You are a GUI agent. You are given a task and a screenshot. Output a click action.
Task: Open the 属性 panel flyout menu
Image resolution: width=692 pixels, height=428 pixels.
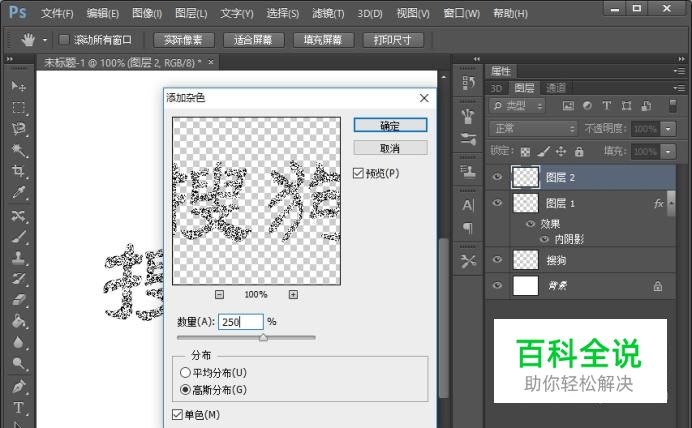pyautogui.click(x=680, y=71)
